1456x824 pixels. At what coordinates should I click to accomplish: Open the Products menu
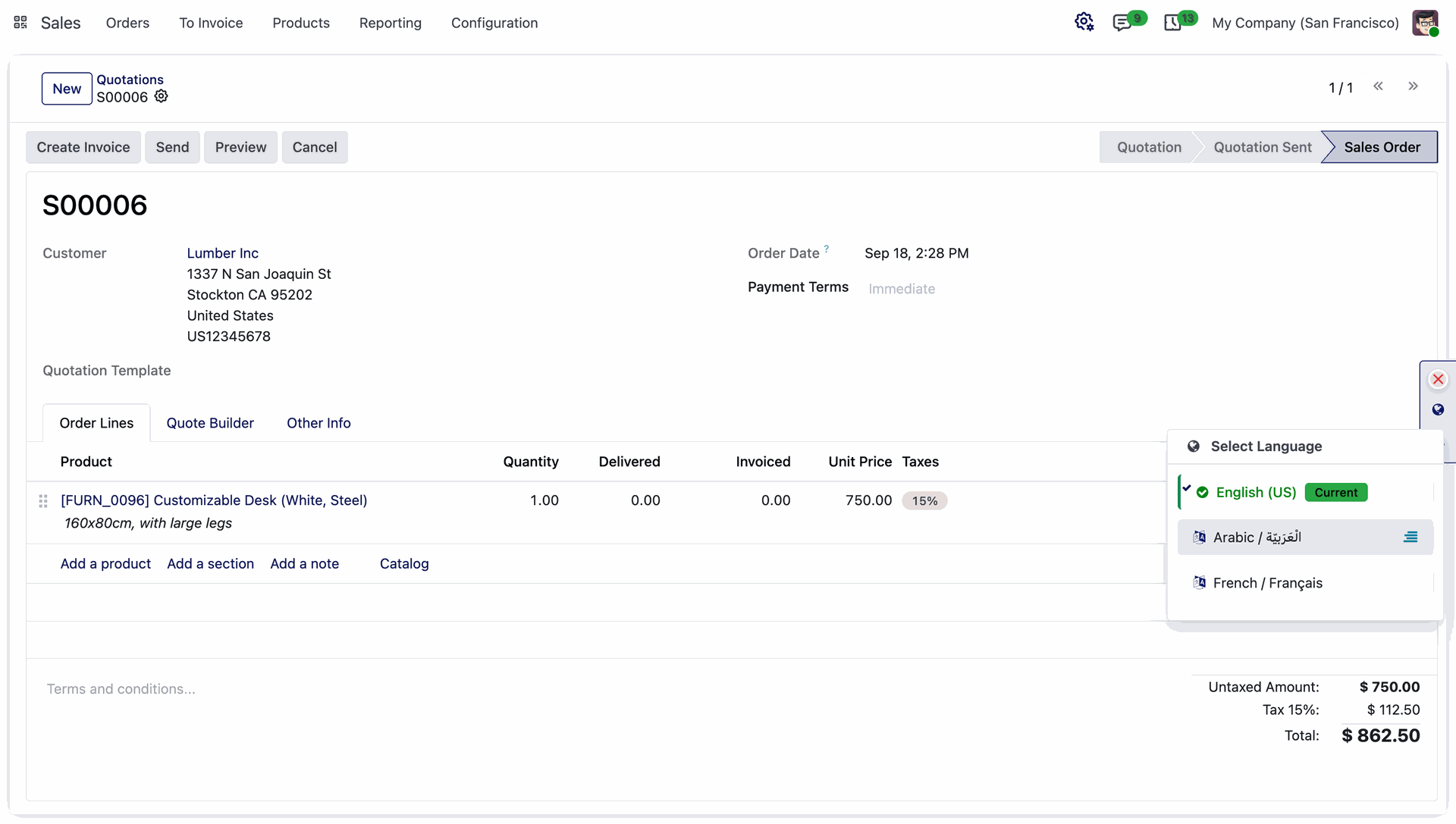301,23
